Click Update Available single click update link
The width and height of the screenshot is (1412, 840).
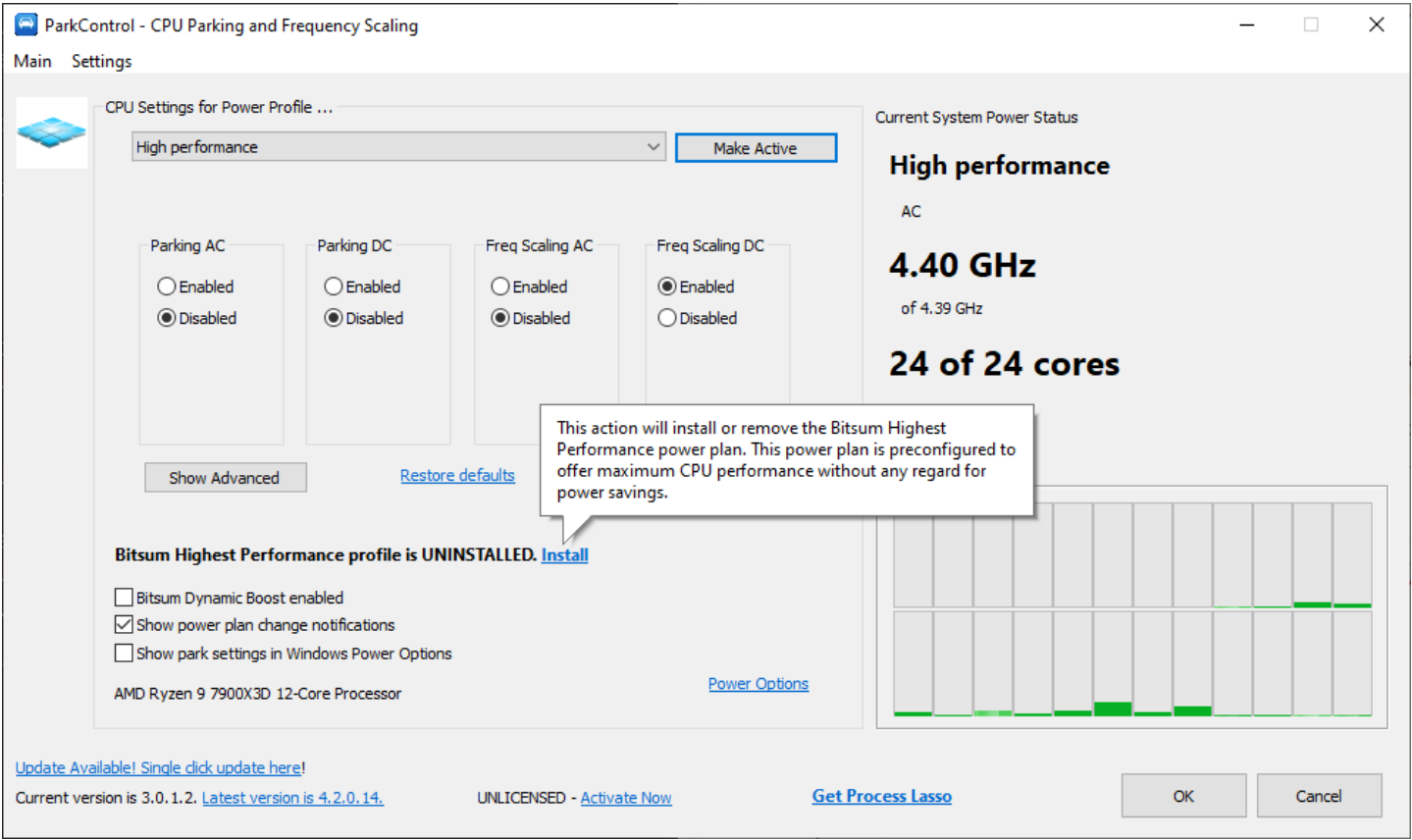(x=159, y=768)
